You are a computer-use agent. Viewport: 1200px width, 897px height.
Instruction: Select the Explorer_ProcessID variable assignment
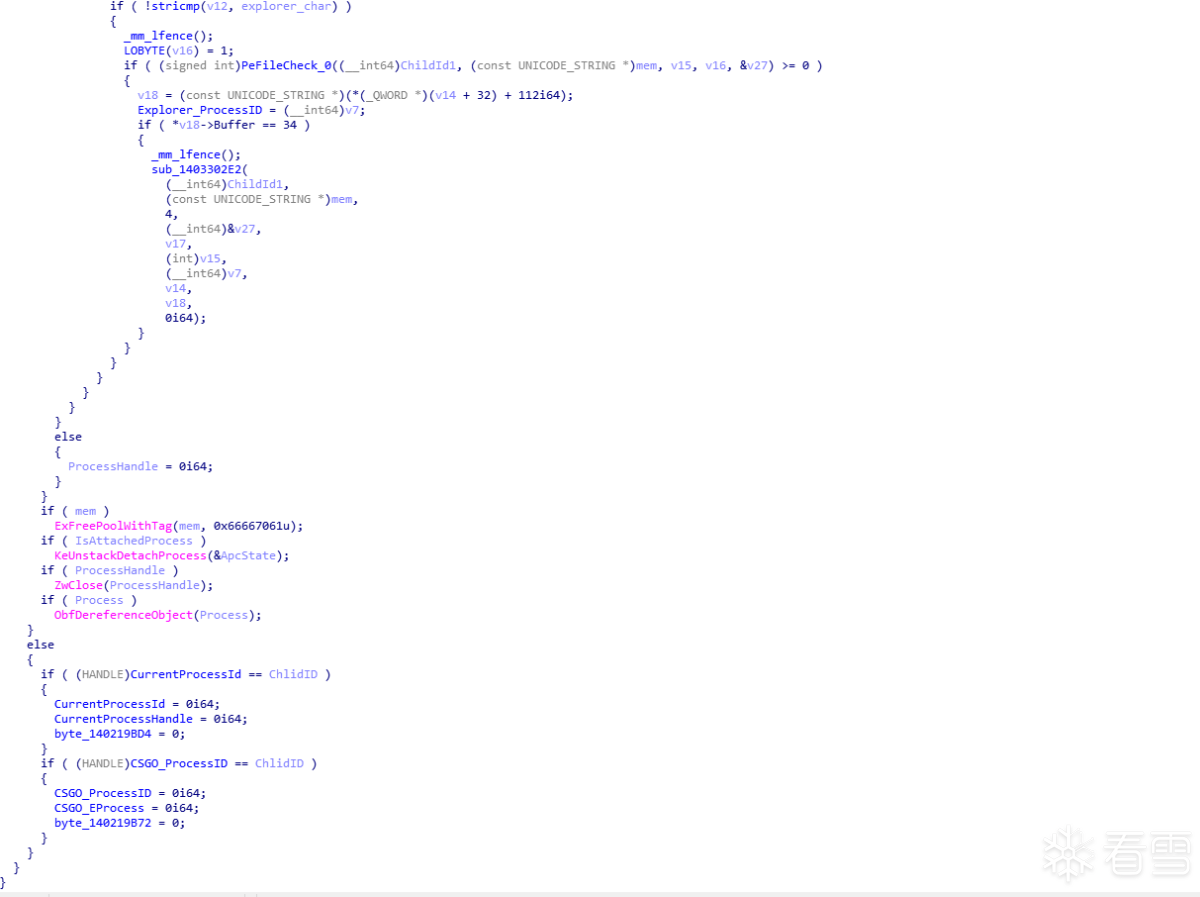(252, 110)
